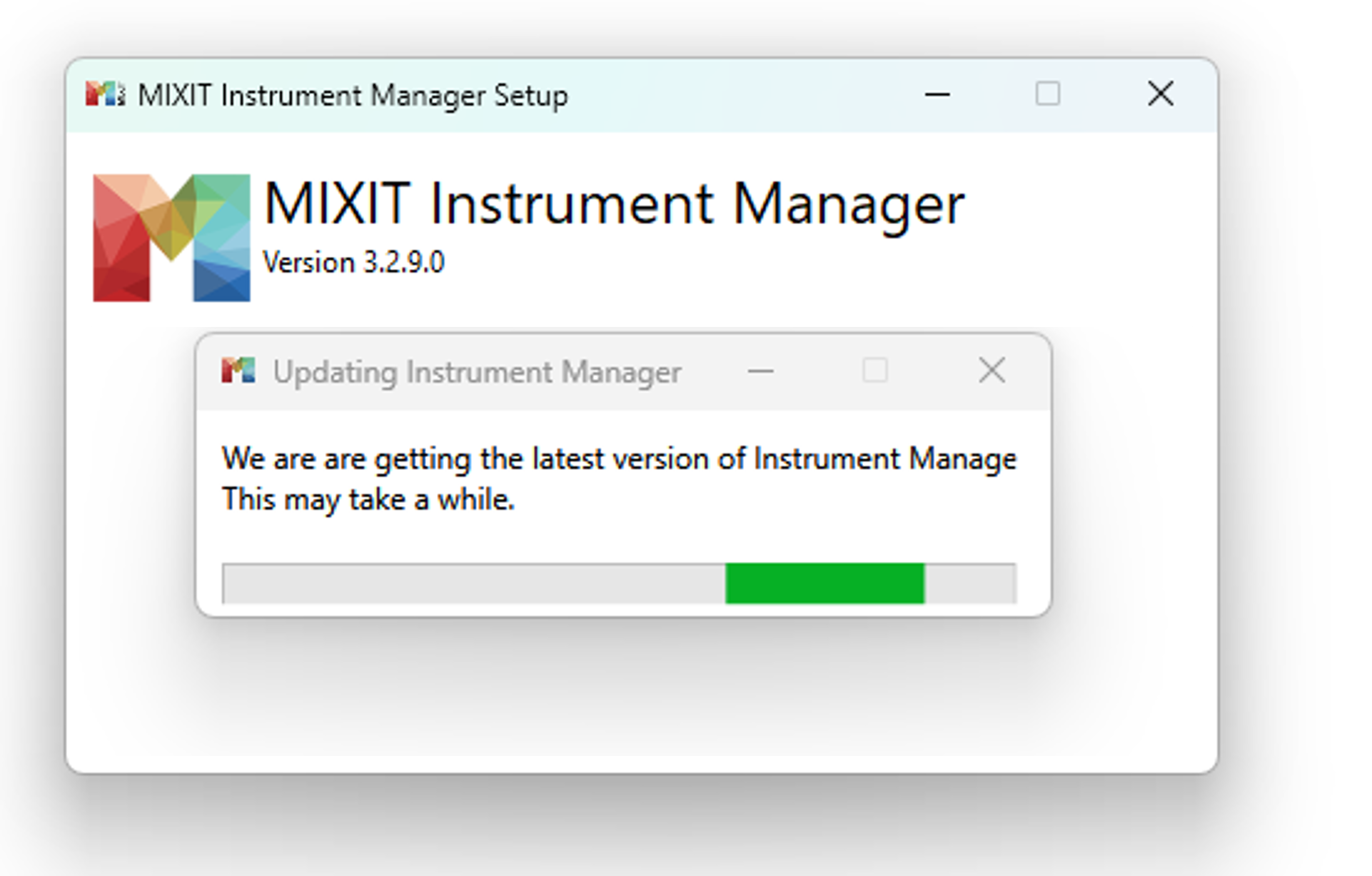Click the 'We are are getting the latest' message

coord(618,458)
